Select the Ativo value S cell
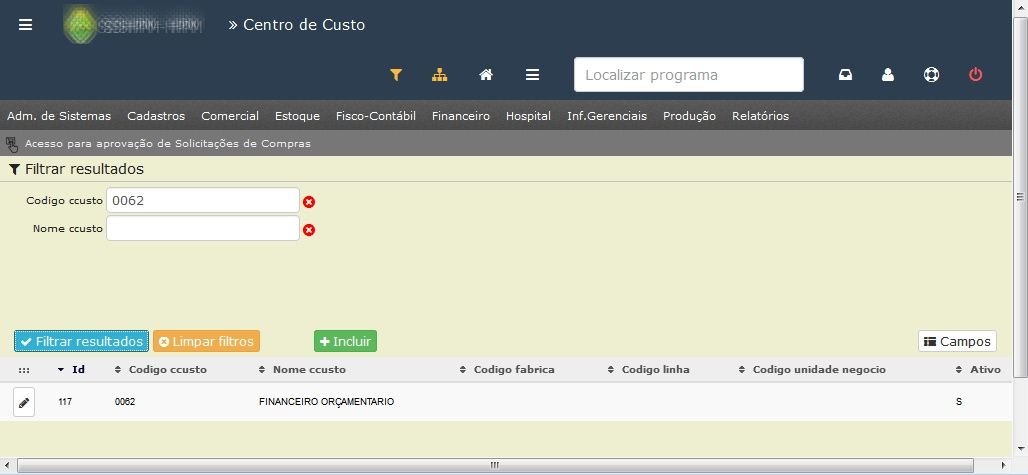The height and width of the screenshot is (475, 1028). click(959, 402)
